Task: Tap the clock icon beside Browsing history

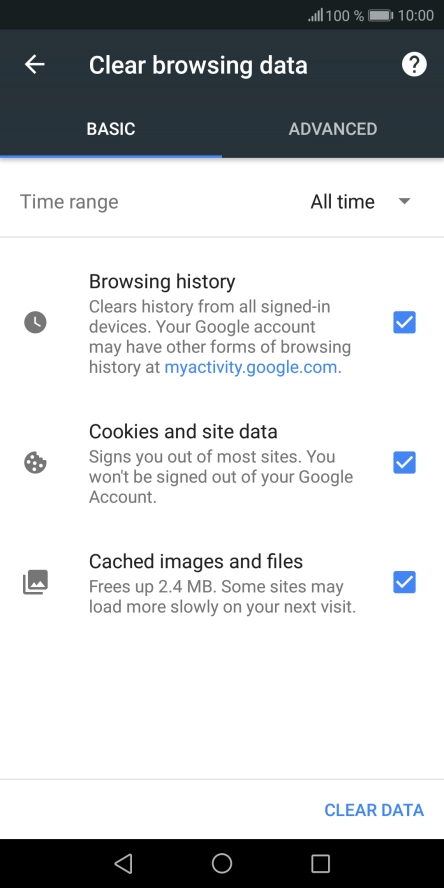Action: pos(35,323)
